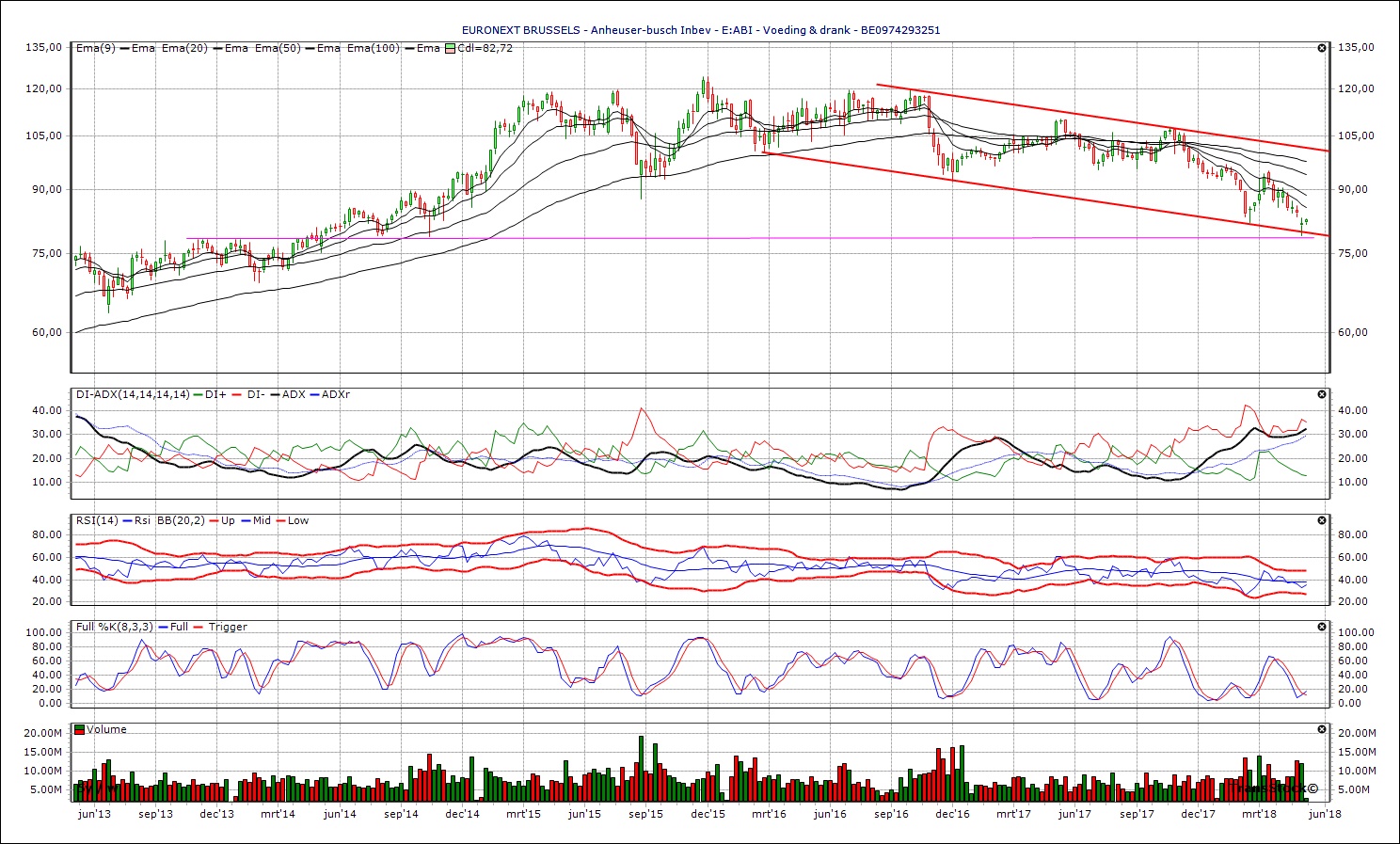This screenshot has height=844, width=1400.
Task: Select the red DI- legend entry
Action: pos(248,394)
